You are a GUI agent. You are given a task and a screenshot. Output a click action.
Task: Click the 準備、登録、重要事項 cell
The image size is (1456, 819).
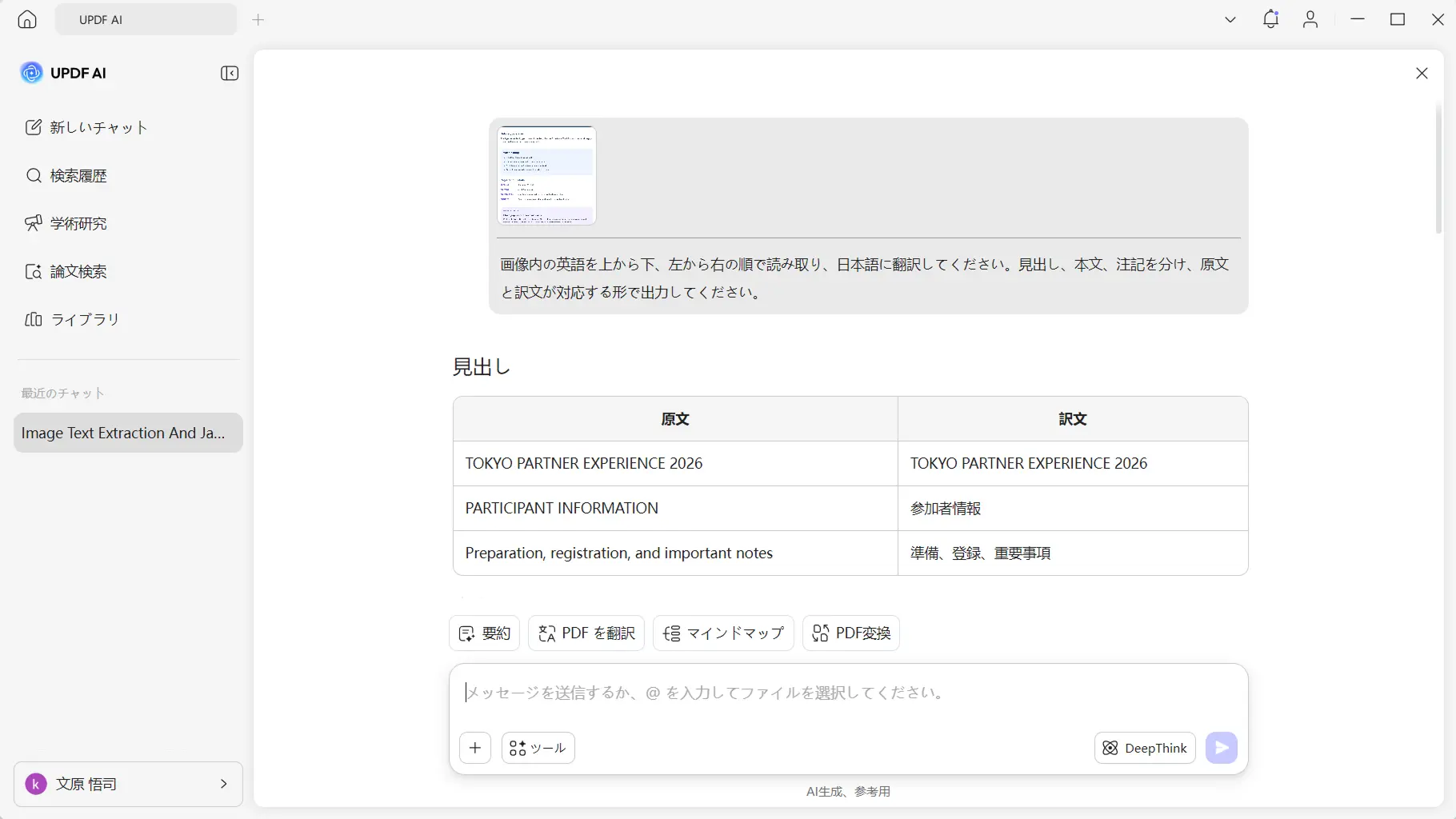tap(1073, 553)
